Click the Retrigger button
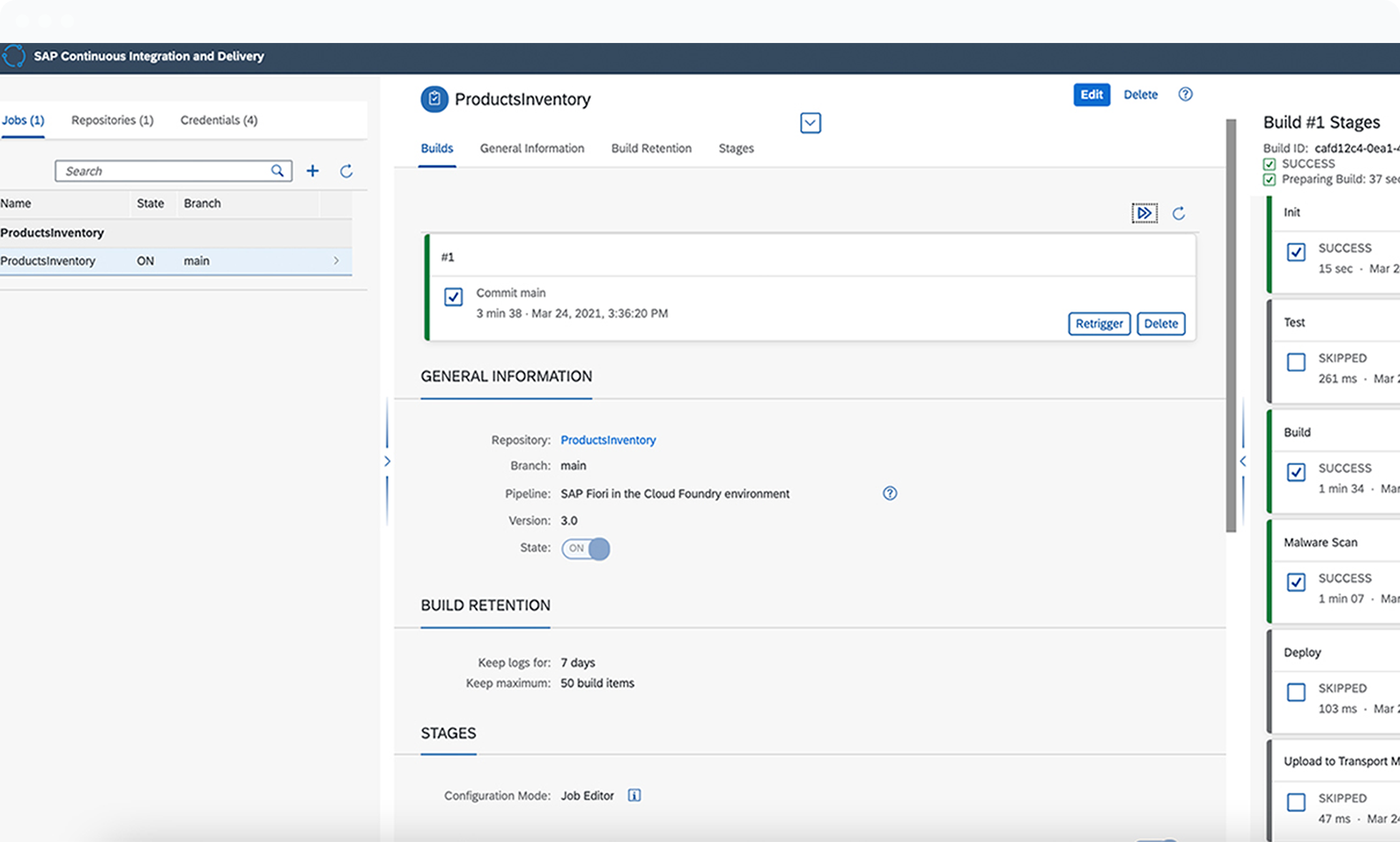 [x=1099, y=324]
